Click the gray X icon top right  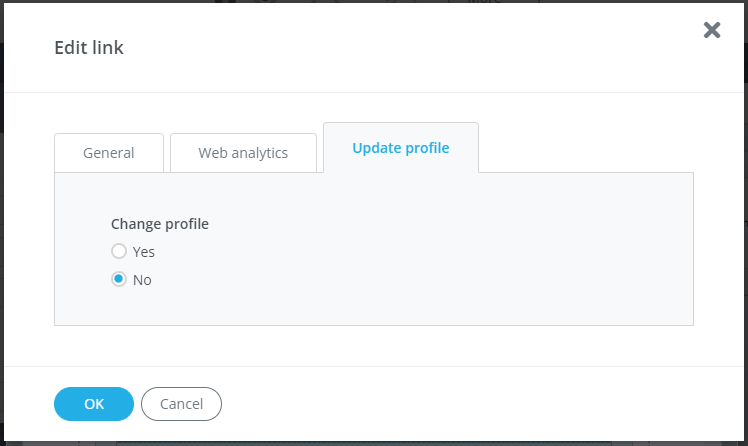(712, 30)
